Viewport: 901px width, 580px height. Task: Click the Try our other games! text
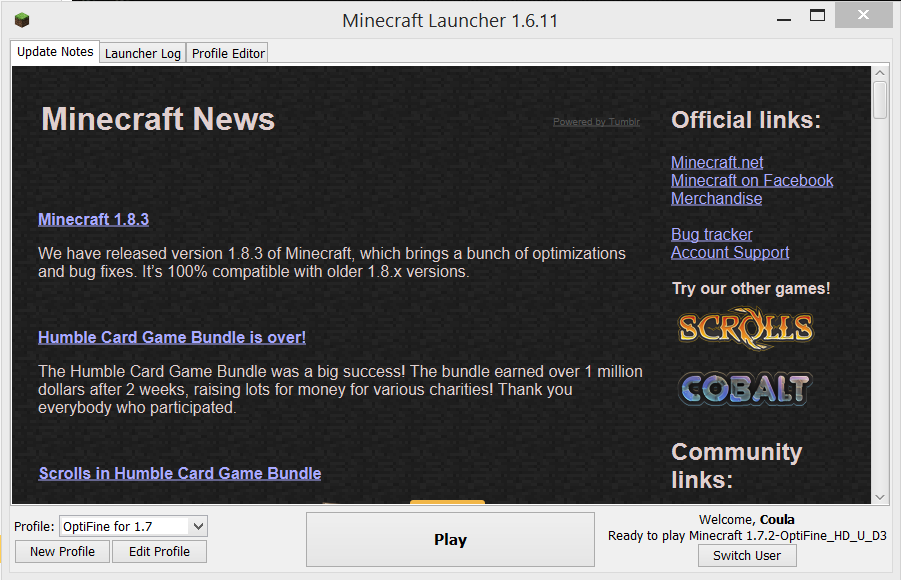coord(751,289)
